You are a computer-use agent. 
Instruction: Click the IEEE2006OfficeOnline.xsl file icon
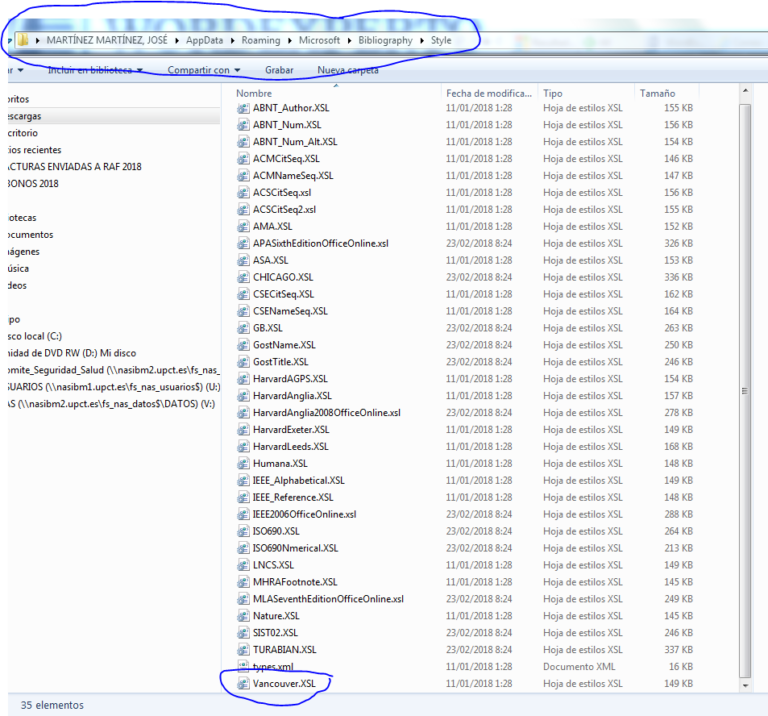(243, 514)
